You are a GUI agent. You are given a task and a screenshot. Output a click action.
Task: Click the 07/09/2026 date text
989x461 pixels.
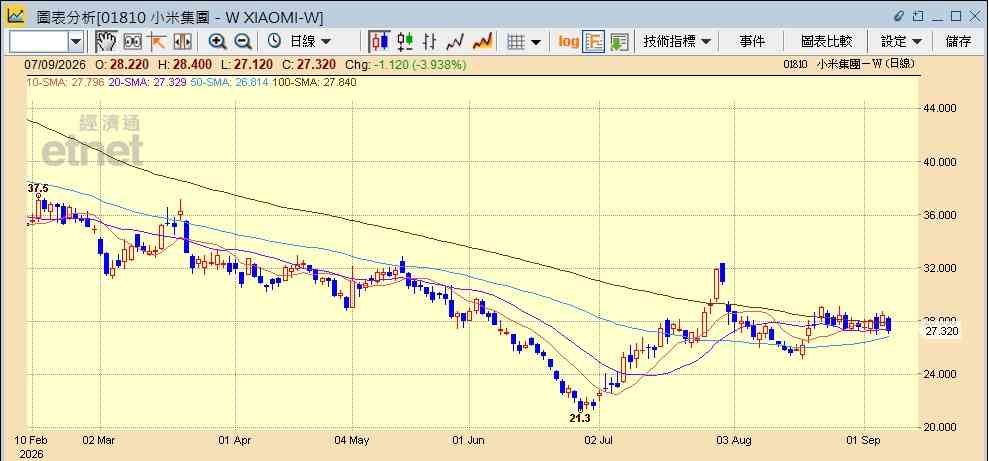[x=57, y=64]
